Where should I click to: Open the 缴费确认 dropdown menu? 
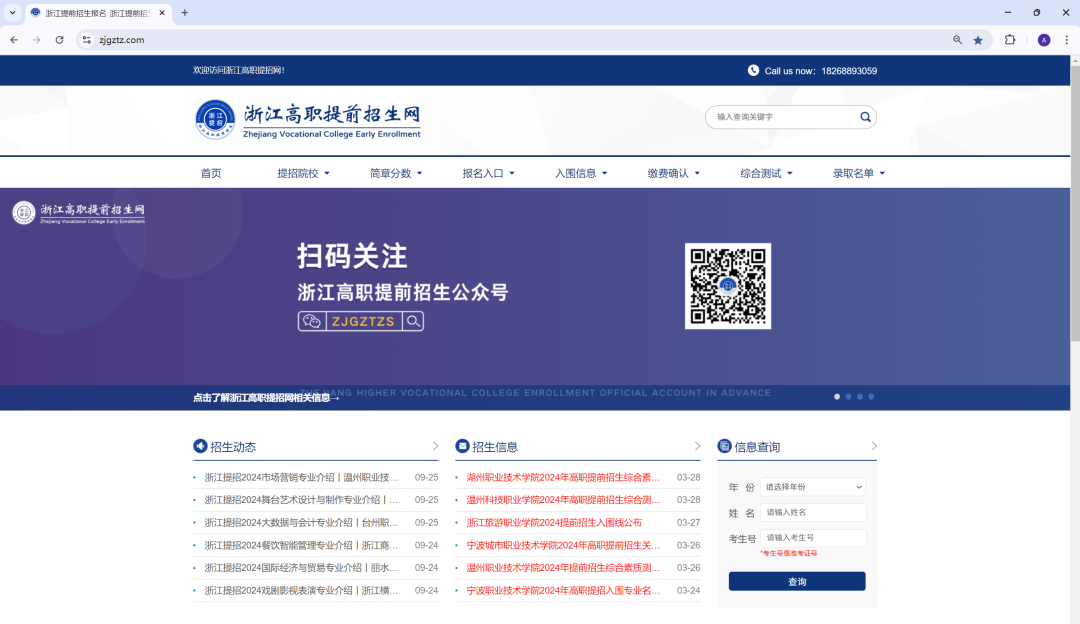(x=674, y=174)
